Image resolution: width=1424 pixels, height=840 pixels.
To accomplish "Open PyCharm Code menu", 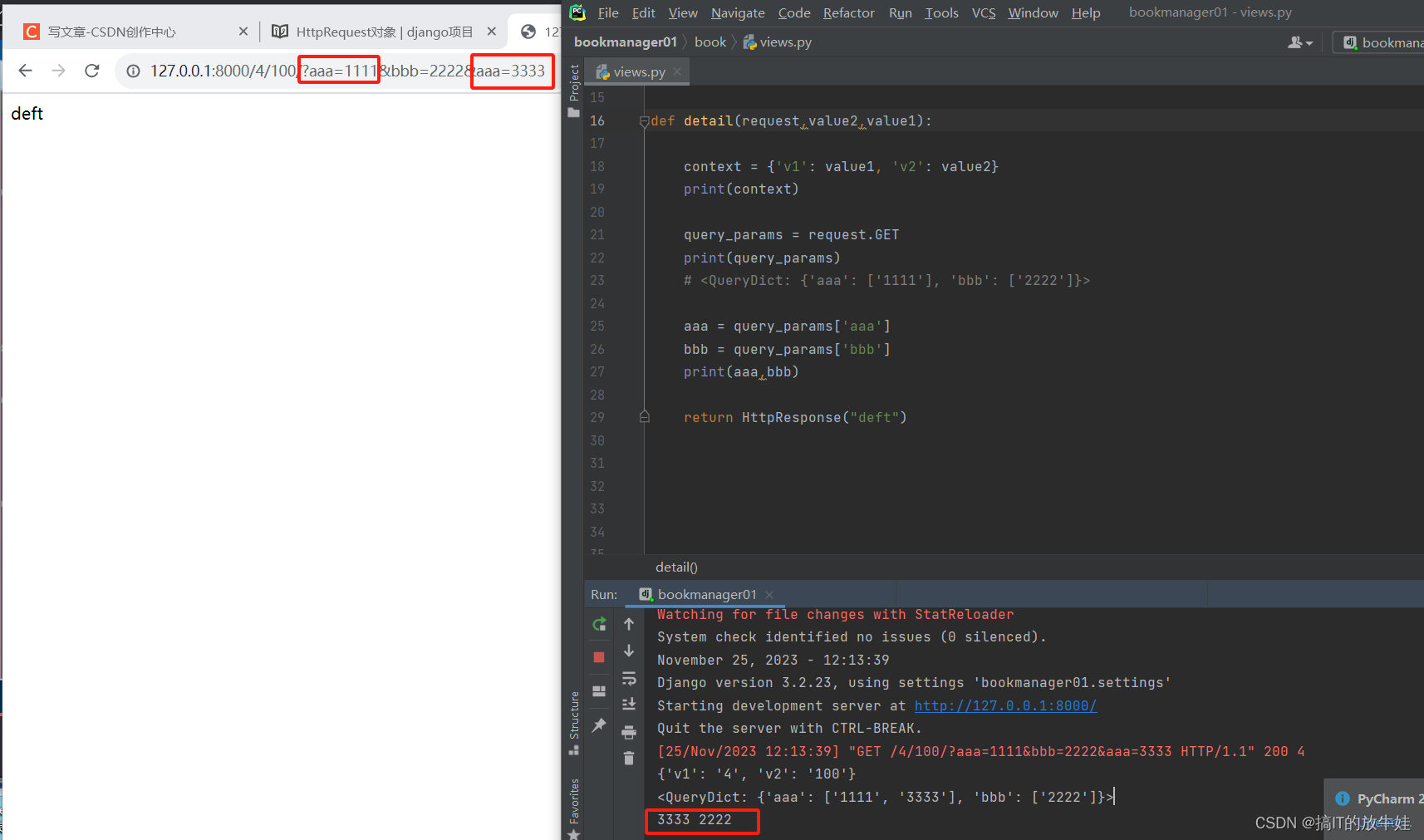I will coord(794,12).
